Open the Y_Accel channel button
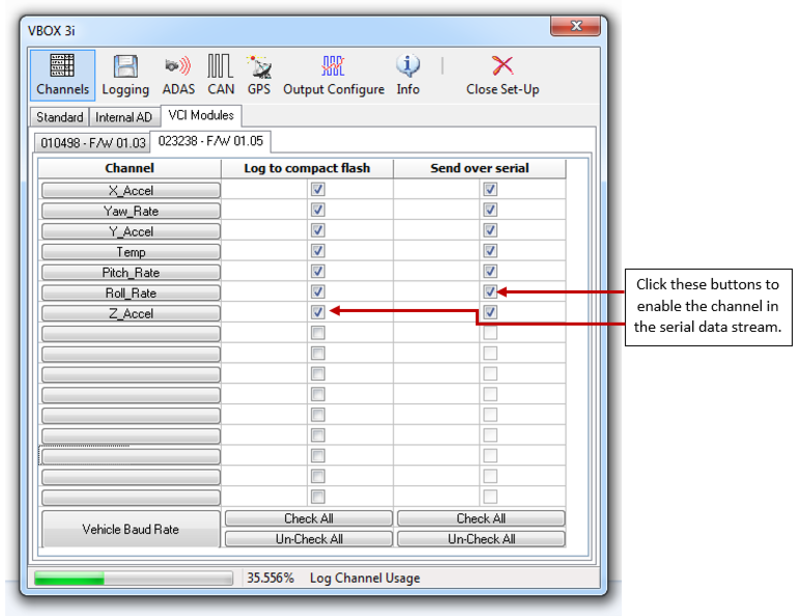Viewport: 800px width, 616px height. [131, 231]
